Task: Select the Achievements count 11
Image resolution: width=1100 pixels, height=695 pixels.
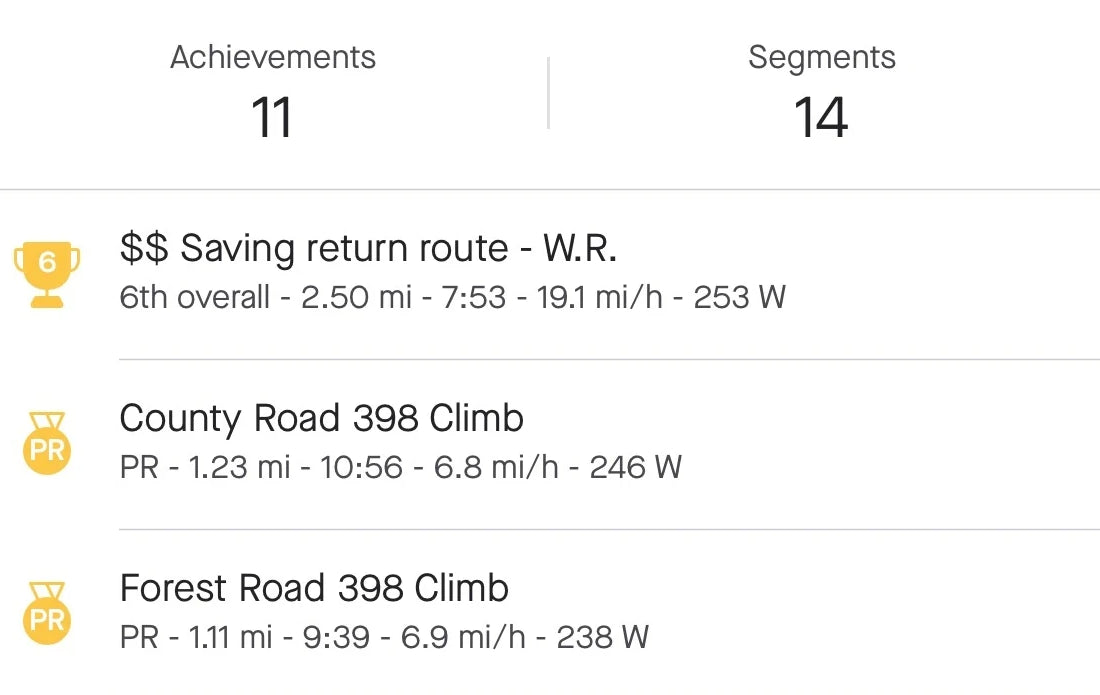Action: pyautogui.click(x=271, y=118)
